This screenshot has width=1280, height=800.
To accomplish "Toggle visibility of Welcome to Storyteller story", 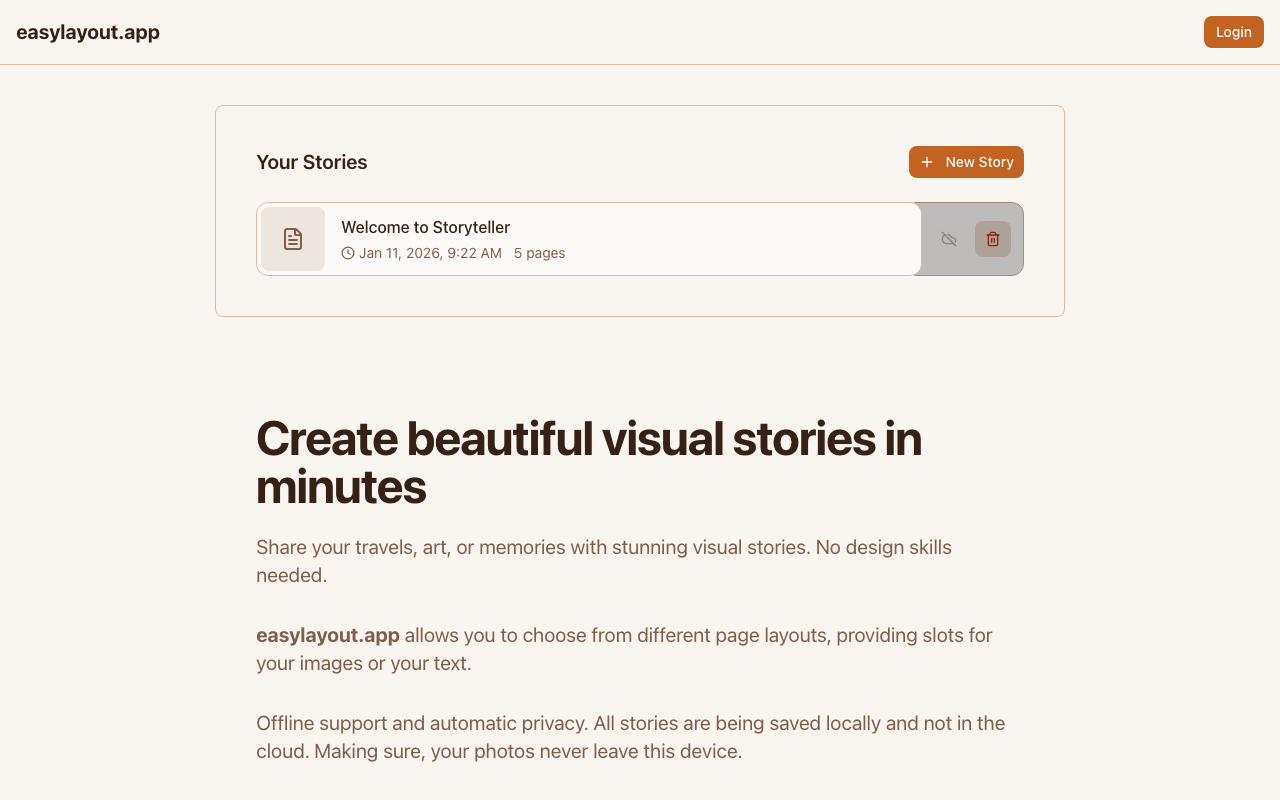I will tap(948, 239).
